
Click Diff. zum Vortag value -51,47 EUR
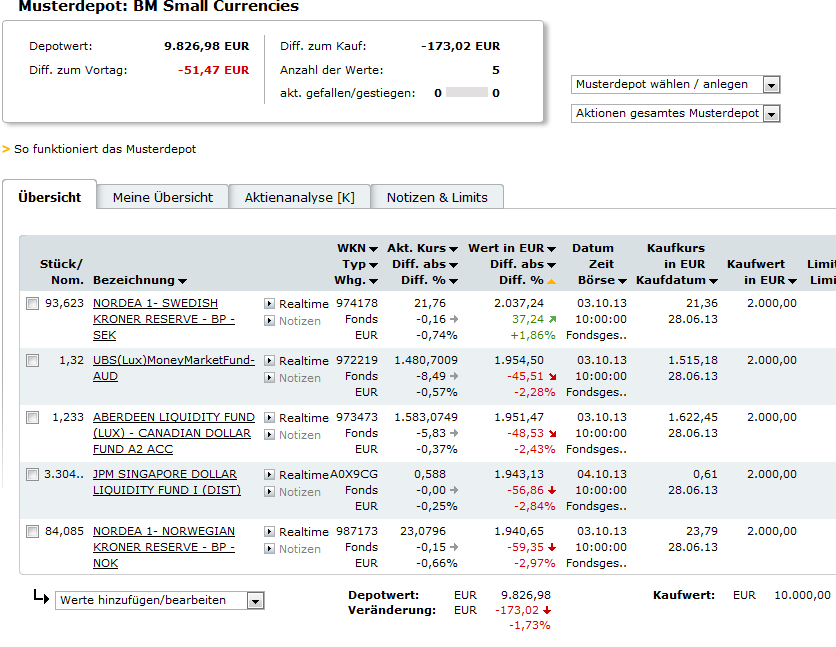coord(213,70)
